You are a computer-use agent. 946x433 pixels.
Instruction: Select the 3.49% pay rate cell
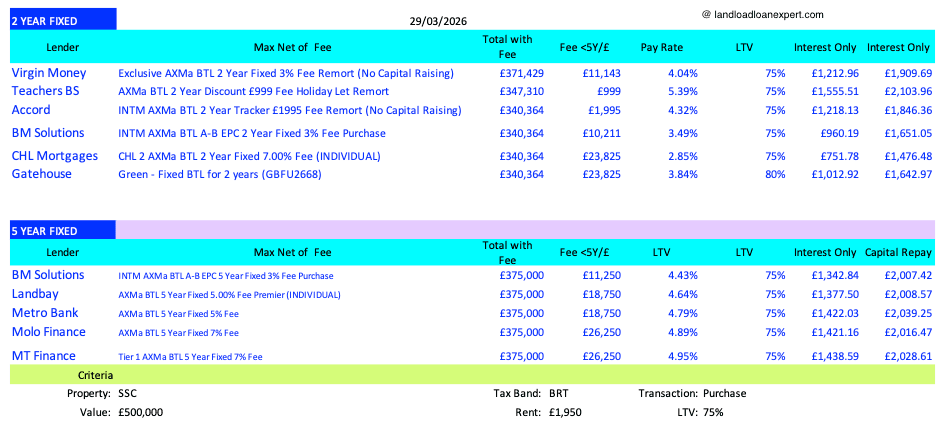[684, 133]
